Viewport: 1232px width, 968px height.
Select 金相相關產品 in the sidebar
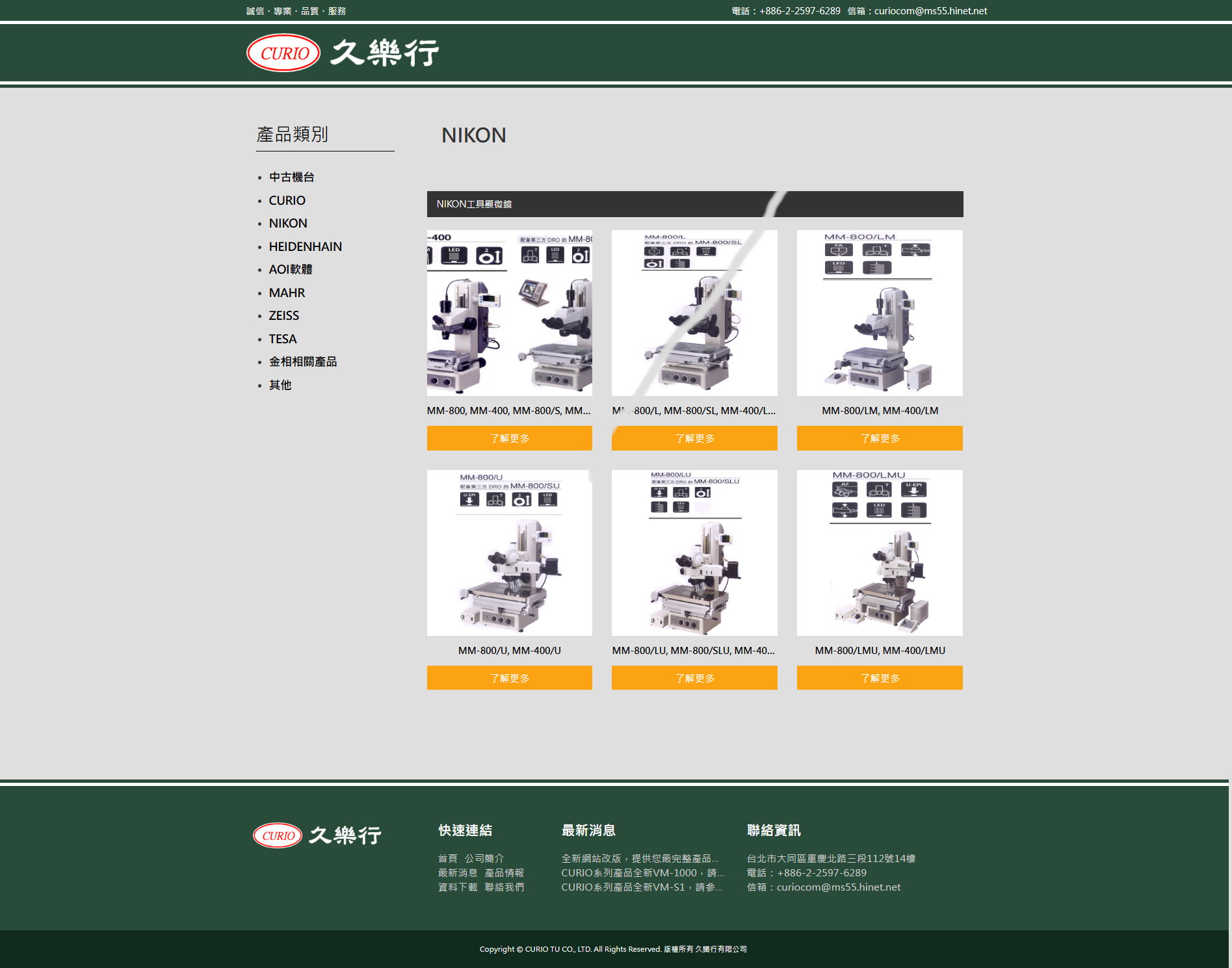pos(302,361)
